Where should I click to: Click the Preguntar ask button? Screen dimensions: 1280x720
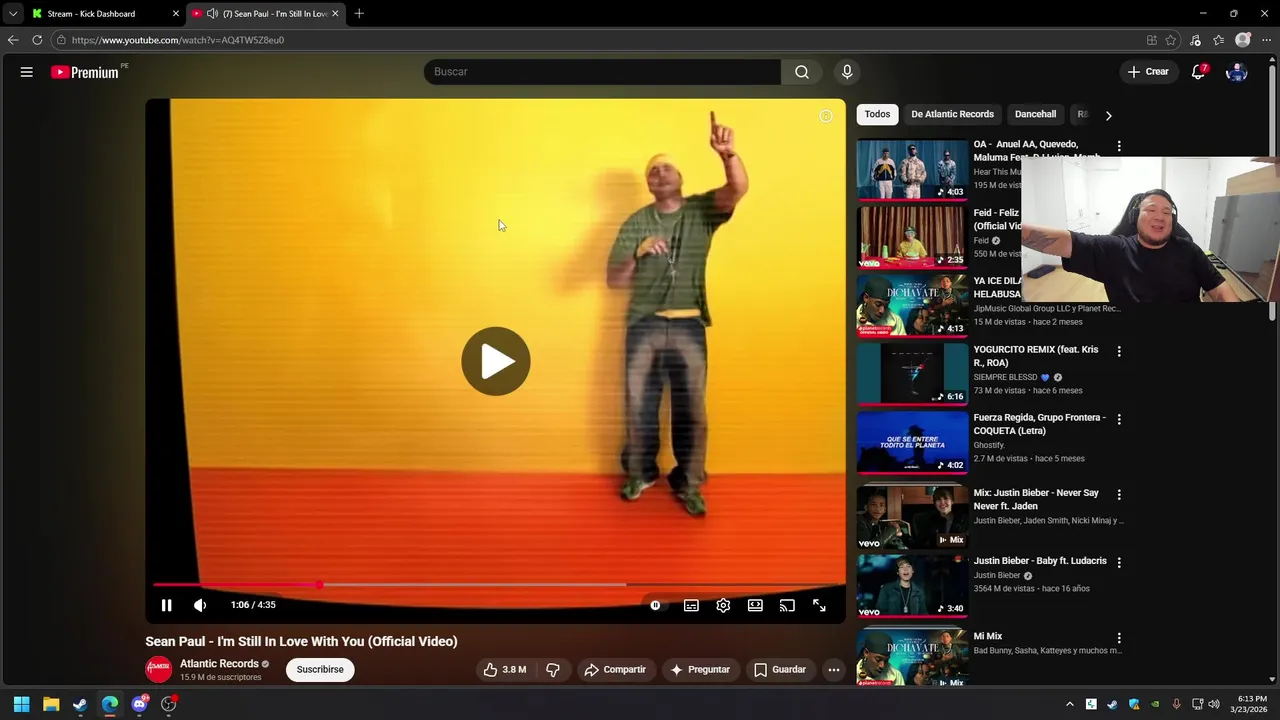700,670
